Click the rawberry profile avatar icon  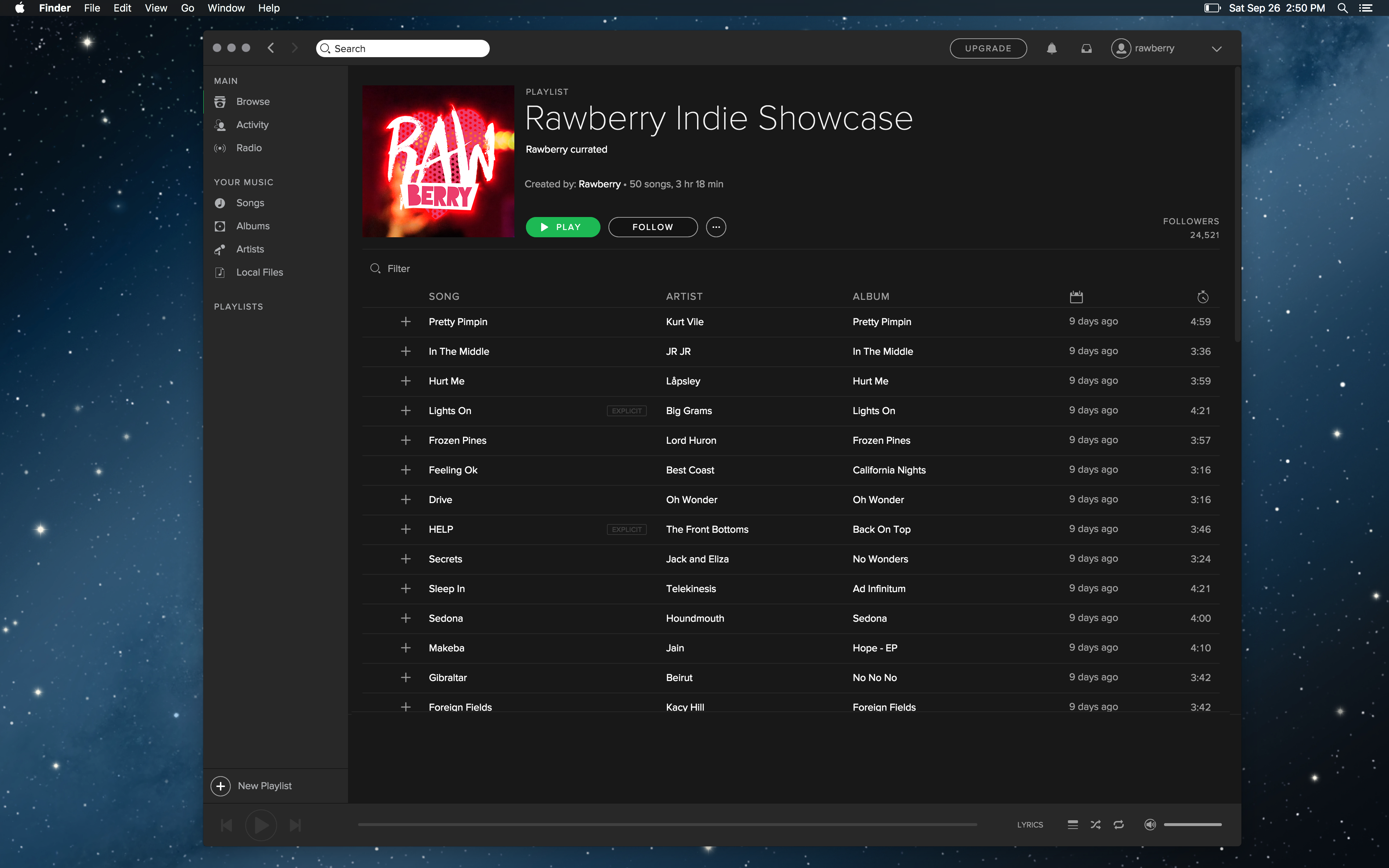click(1121, 48)
